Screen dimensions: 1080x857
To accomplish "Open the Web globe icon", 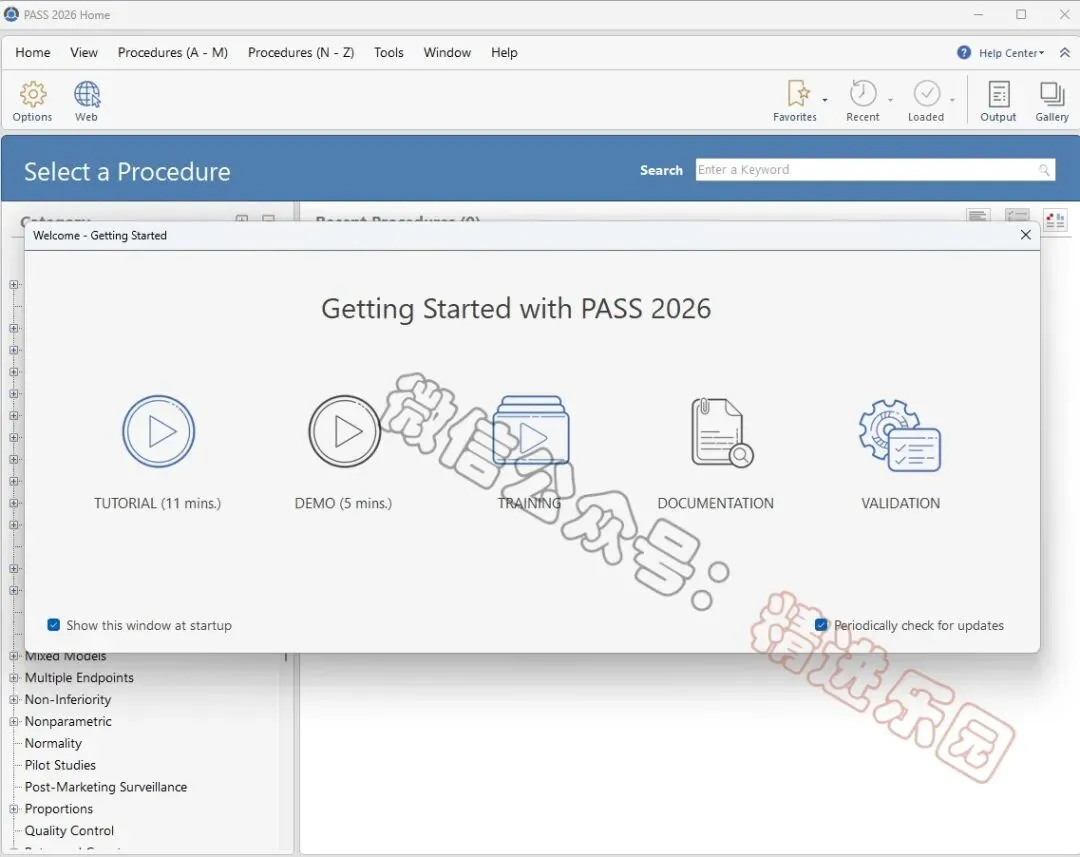I will (x=87, y=94).
